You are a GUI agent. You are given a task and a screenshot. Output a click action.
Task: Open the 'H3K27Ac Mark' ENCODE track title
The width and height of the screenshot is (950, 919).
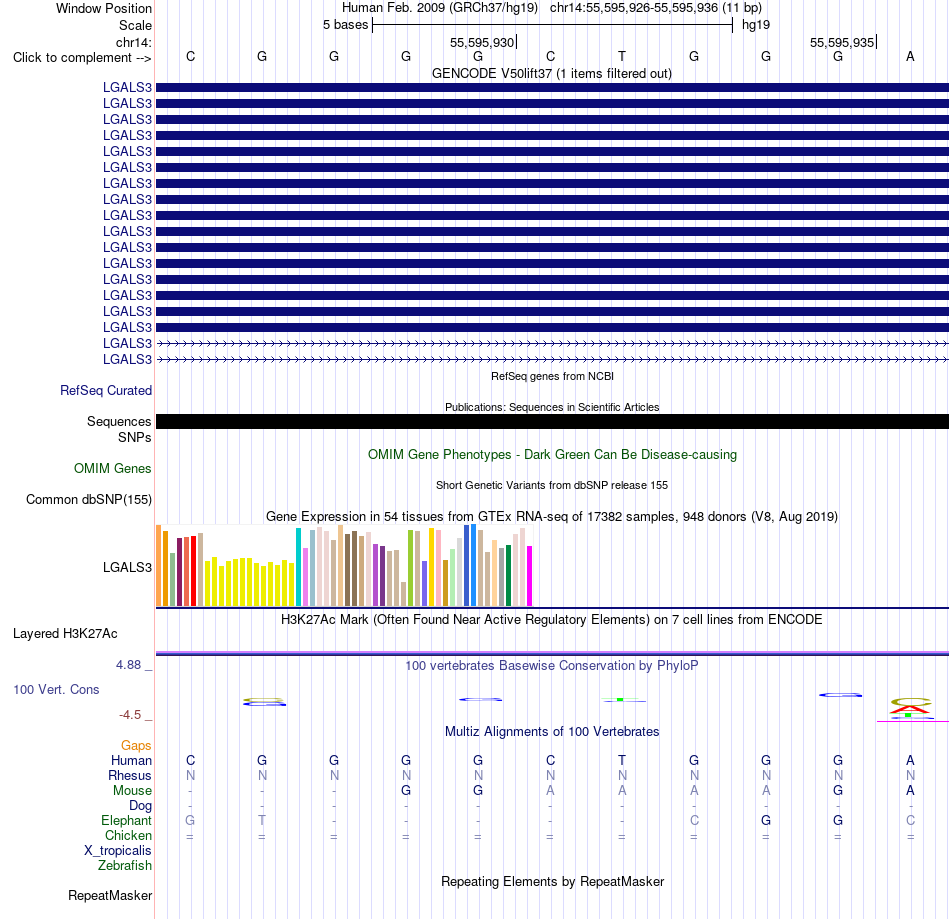click(552, 620)
